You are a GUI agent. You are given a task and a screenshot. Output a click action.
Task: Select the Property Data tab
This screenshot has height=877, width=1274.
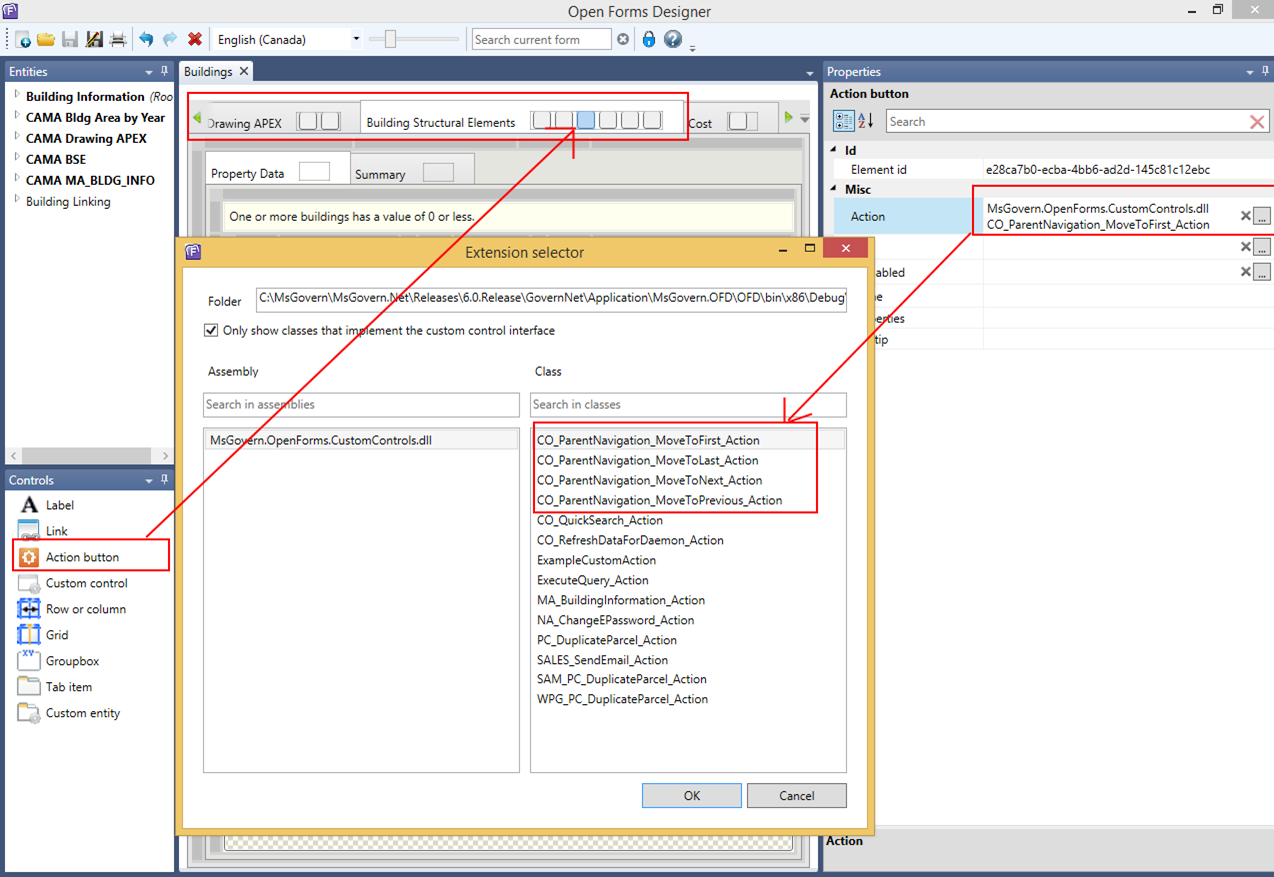tap(247, 173)
